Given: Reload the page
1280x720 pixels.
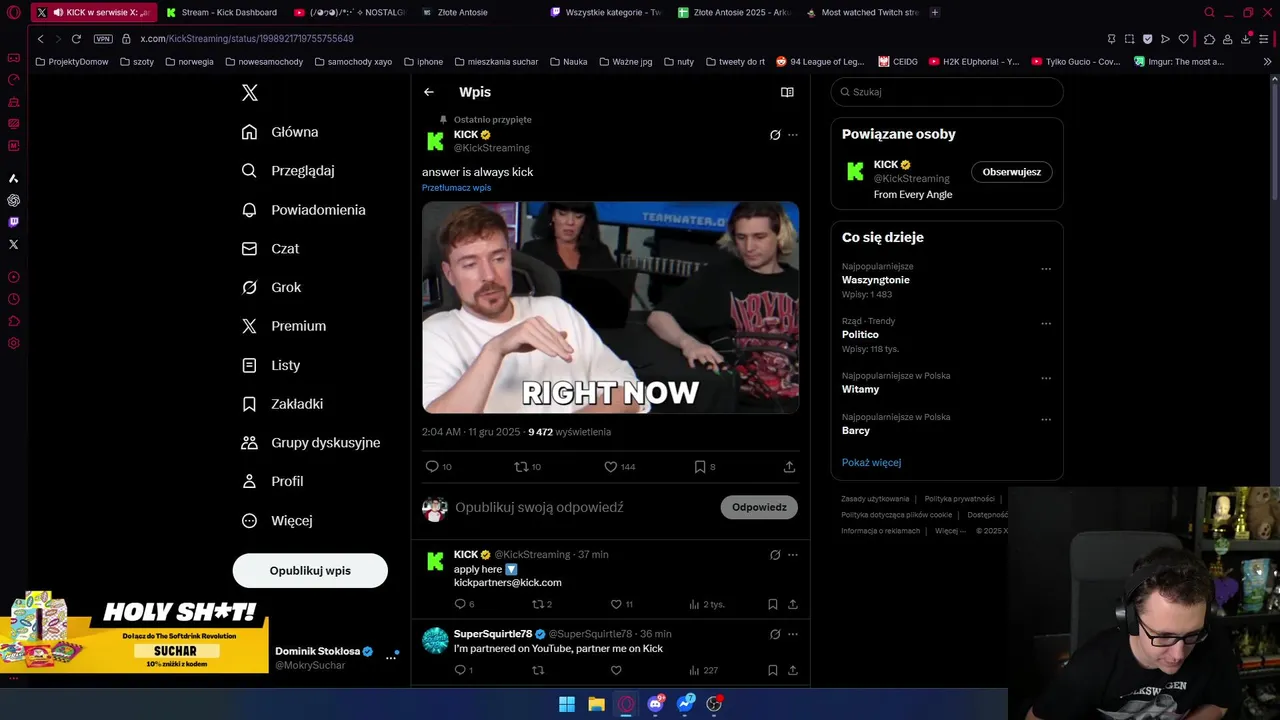Looking at the screenshot, I should [76, 39].
